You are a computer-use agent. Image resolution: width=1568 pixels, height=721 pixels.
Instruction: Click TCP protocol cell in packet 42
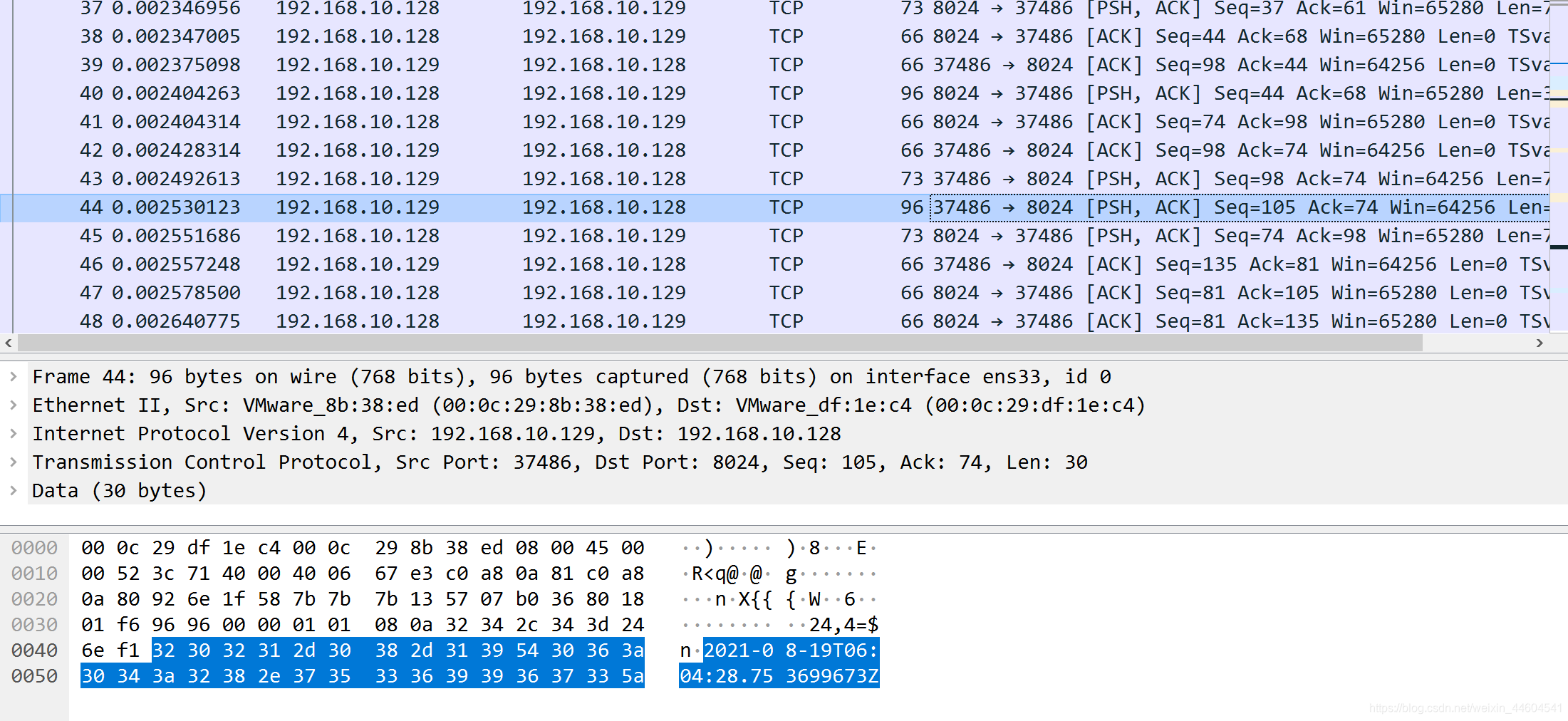[786, 150]
